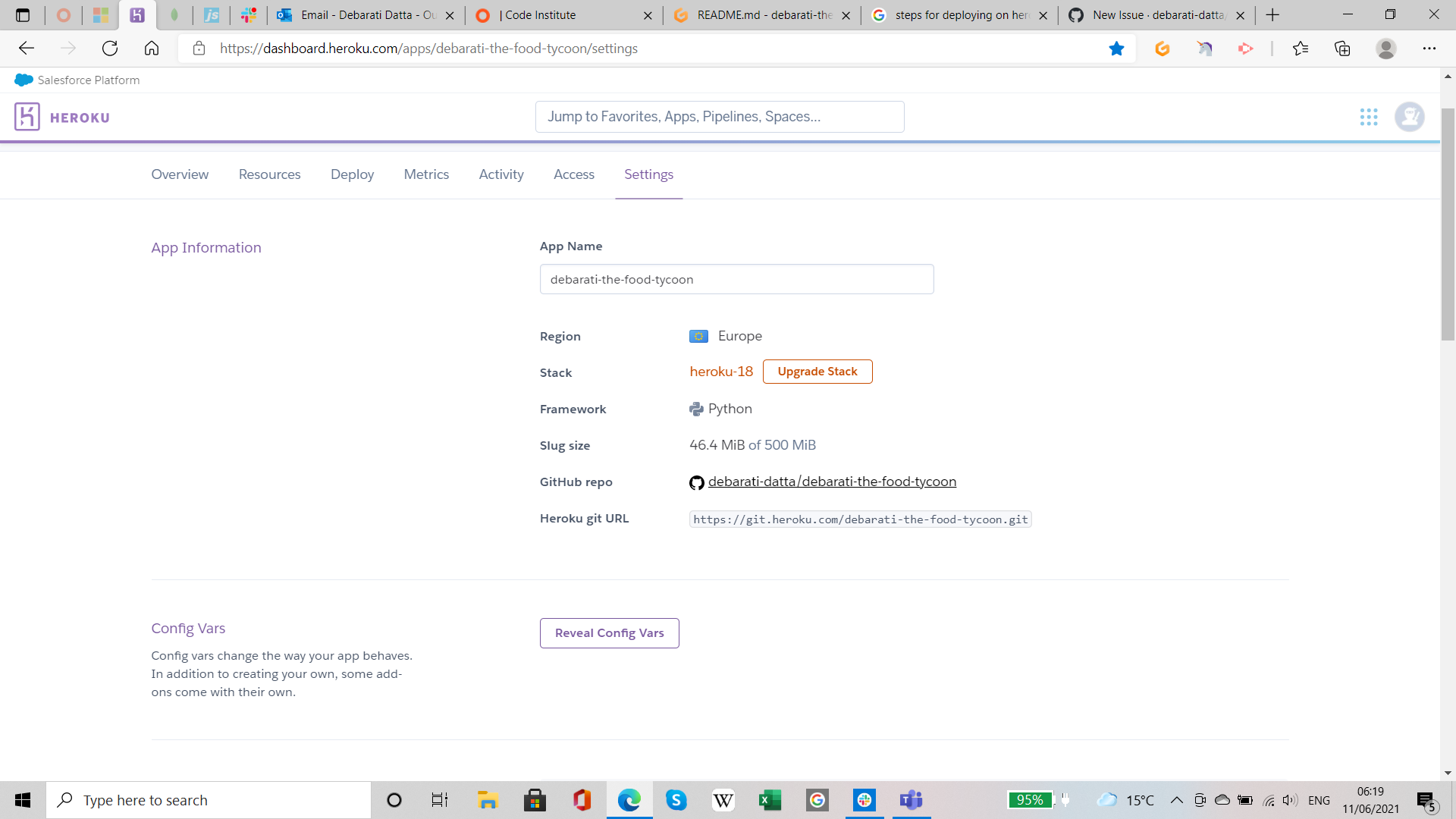Reload the page with refresh icon
The image size is (1456, 819).
point(110,49)
